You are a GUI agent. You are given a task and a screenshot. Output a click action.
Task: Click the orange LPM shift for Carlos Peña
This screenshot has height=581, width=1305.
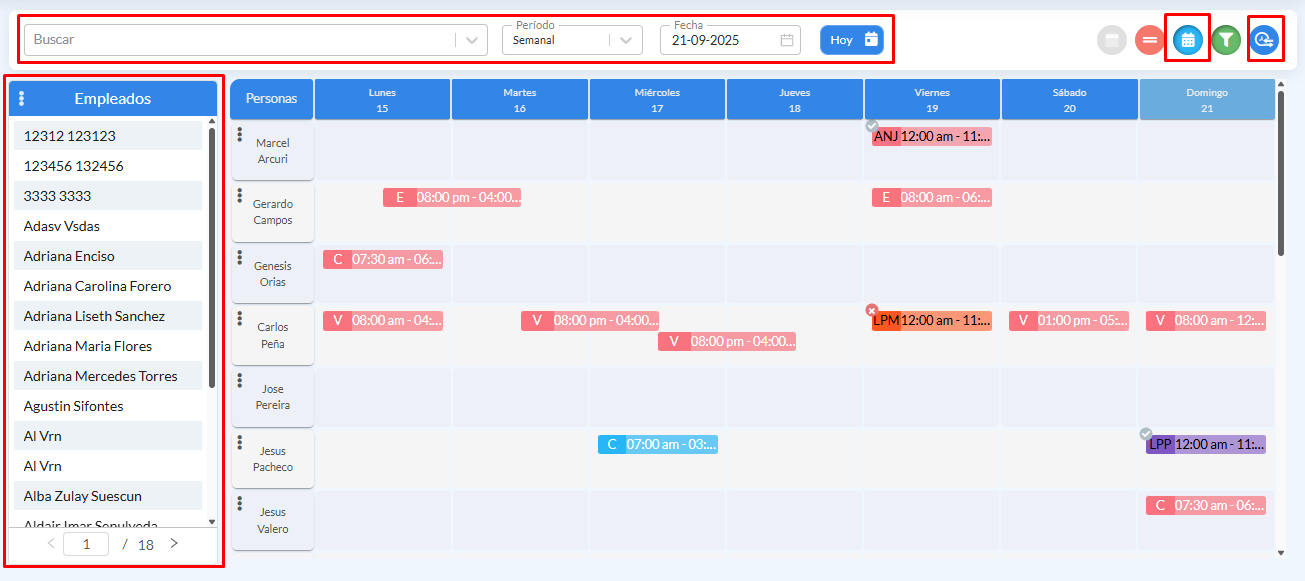(x=932, y=321)
